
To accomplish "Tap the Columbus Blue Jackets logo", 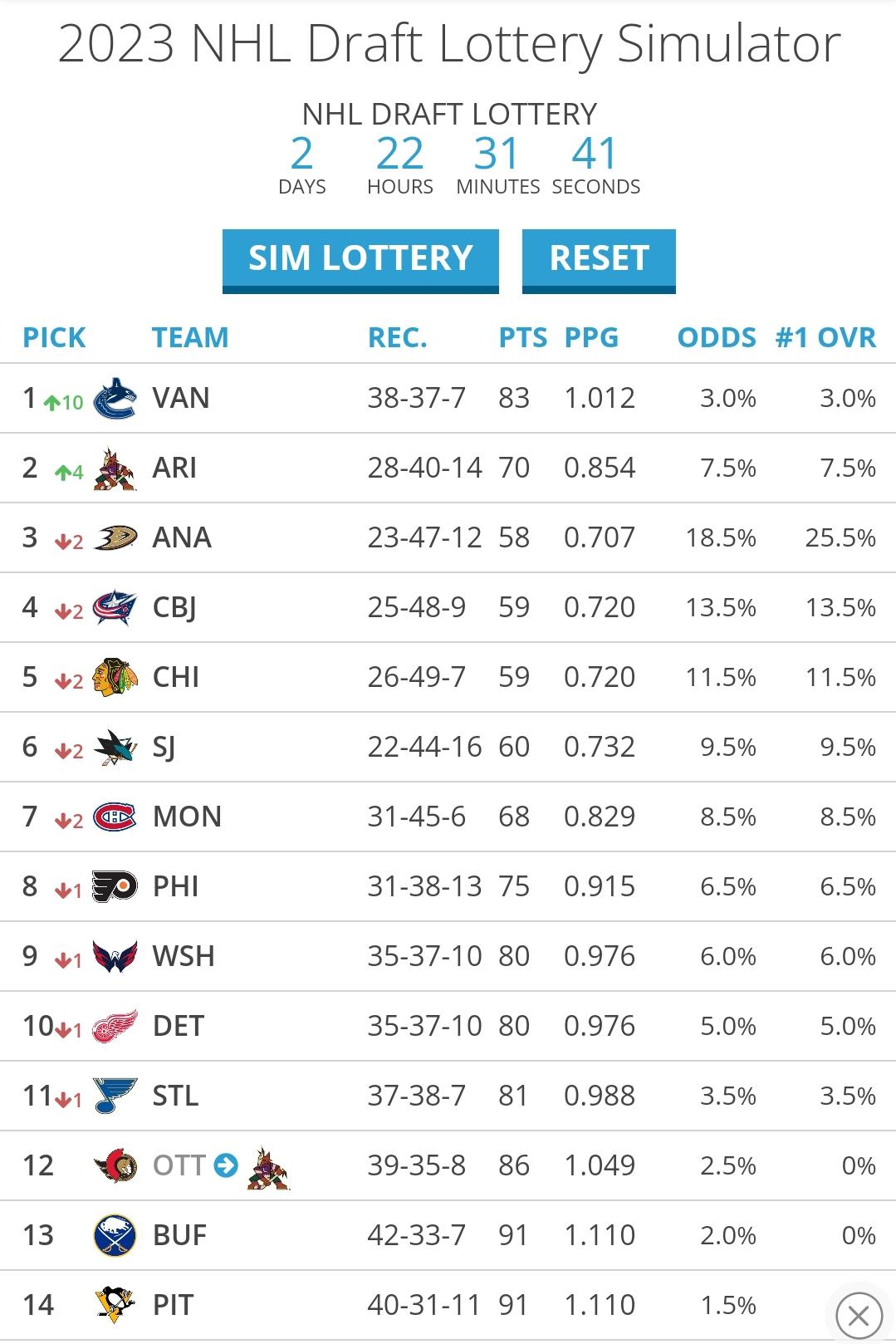I will tap(115, 608).
